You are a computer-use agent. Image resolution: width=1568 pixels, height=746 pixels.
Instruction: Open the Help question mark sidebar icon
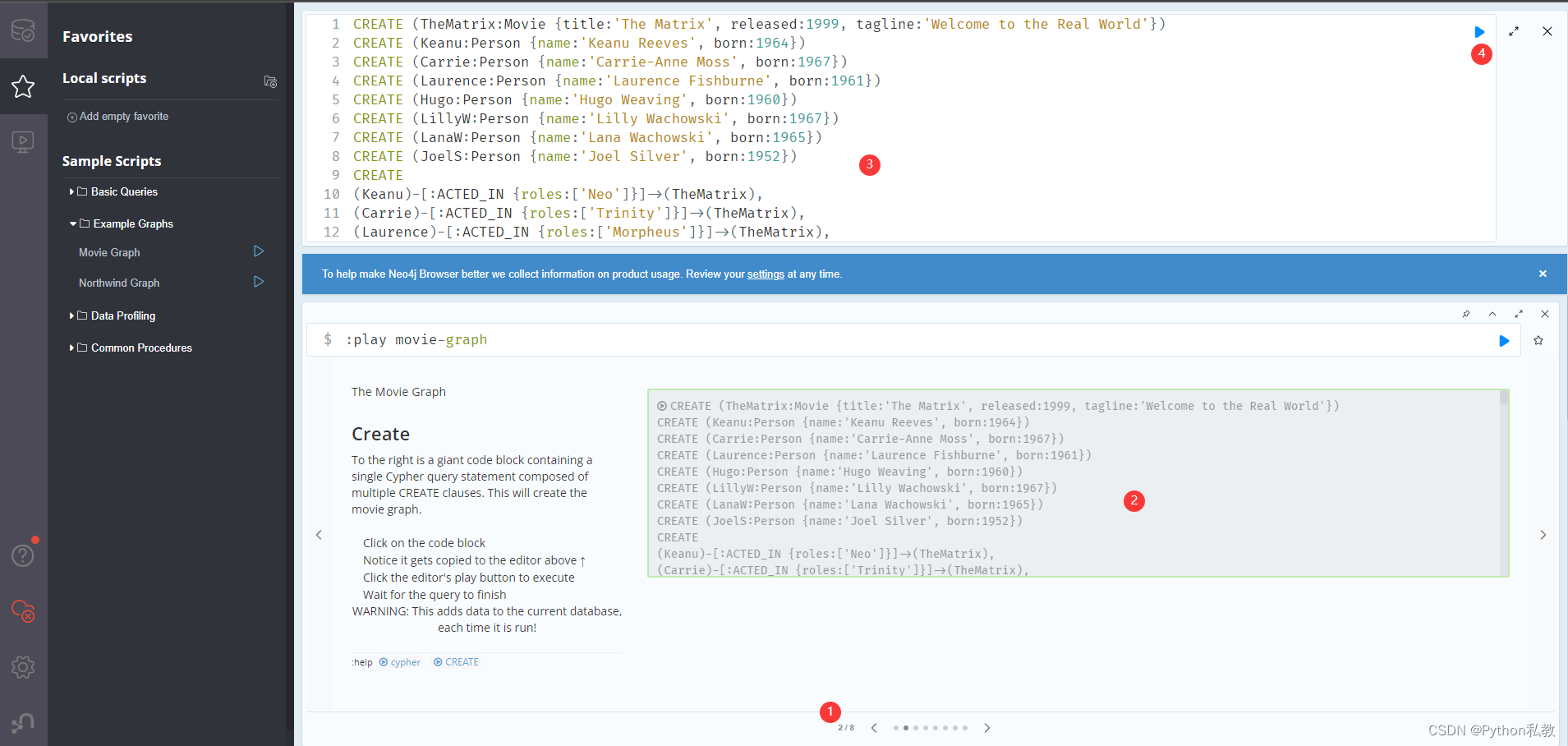pyautogui.click(x=23, y=555)
